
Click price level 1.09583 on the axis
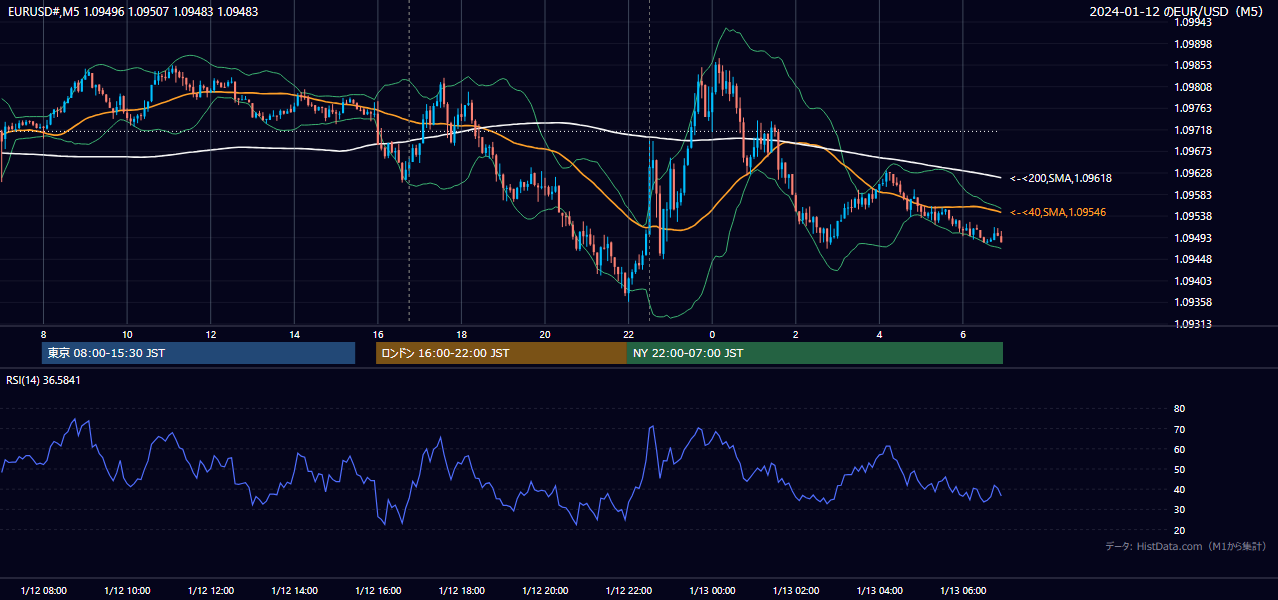click(1194, 195)
